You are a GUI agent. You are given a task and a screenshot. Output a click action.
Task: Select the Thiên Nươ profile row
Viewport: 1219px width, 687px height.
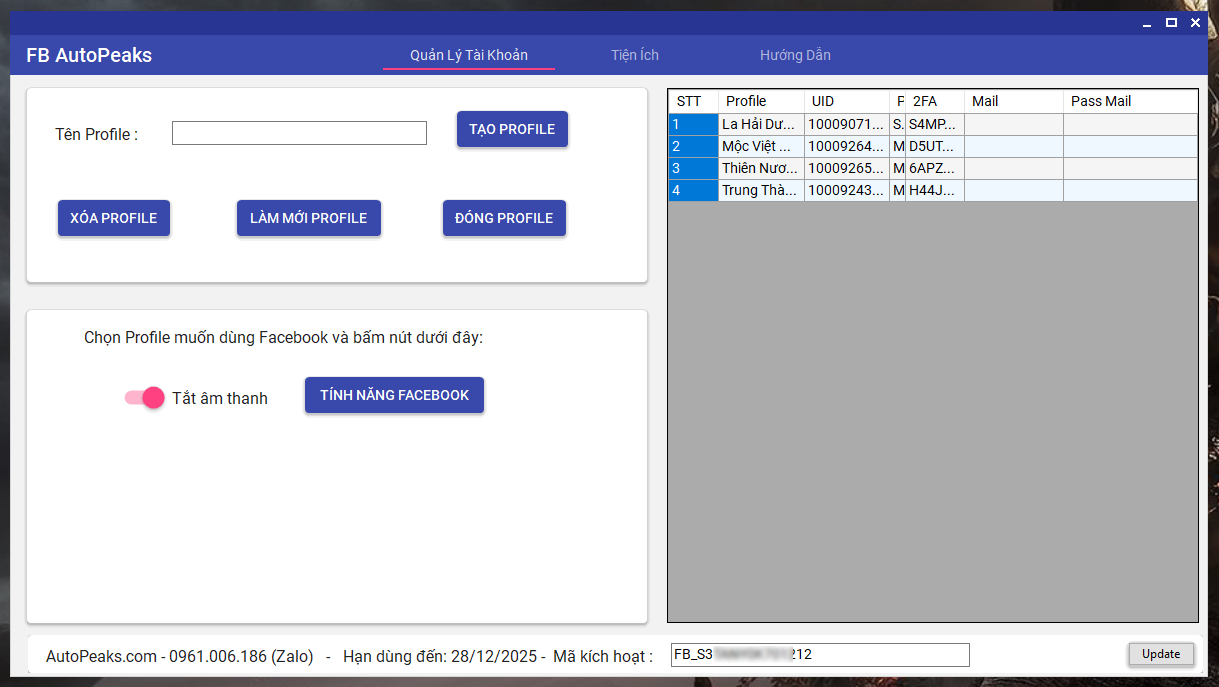[x=759, y=168]
